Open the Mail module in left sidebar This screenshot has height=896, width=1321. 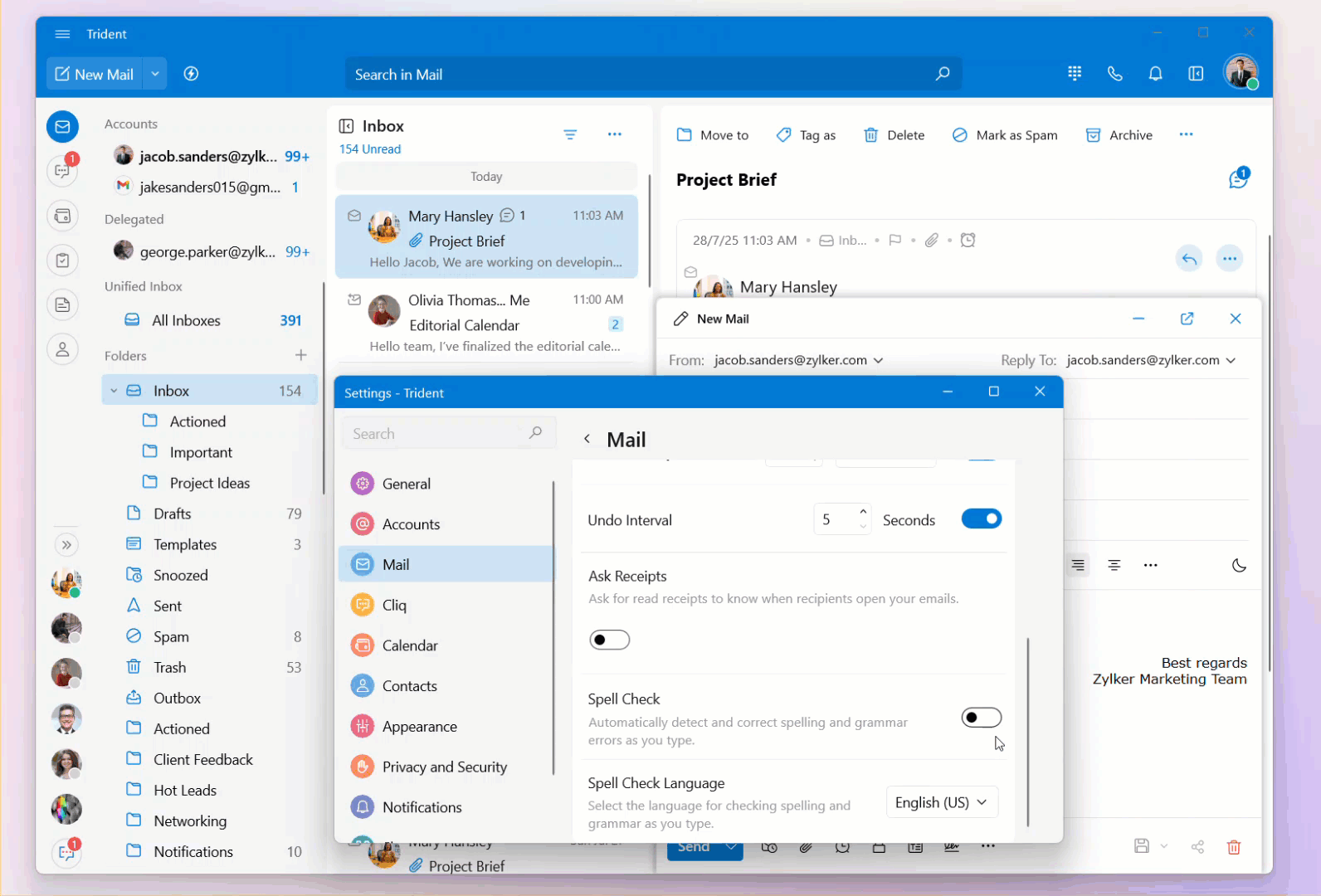(62, 127)
